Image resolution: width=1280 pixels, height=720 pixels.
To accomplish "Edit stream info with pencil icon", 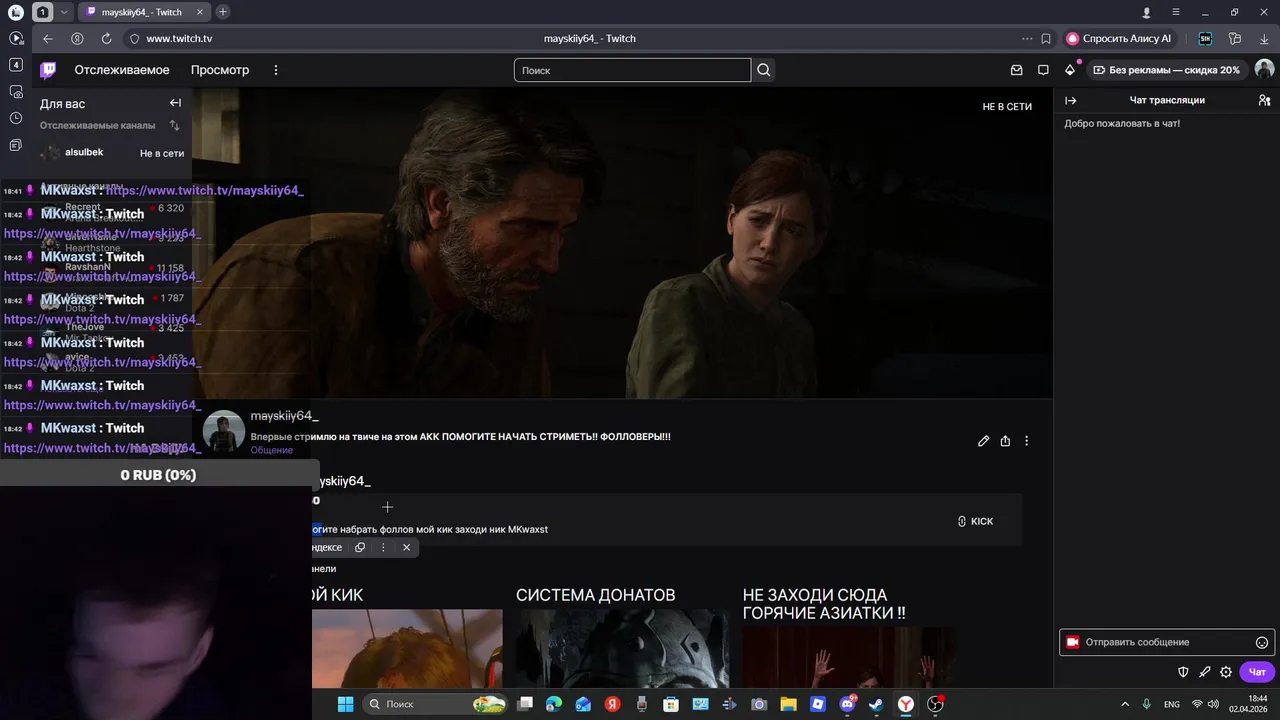I will pyautogui.click(x=983, y=441).
